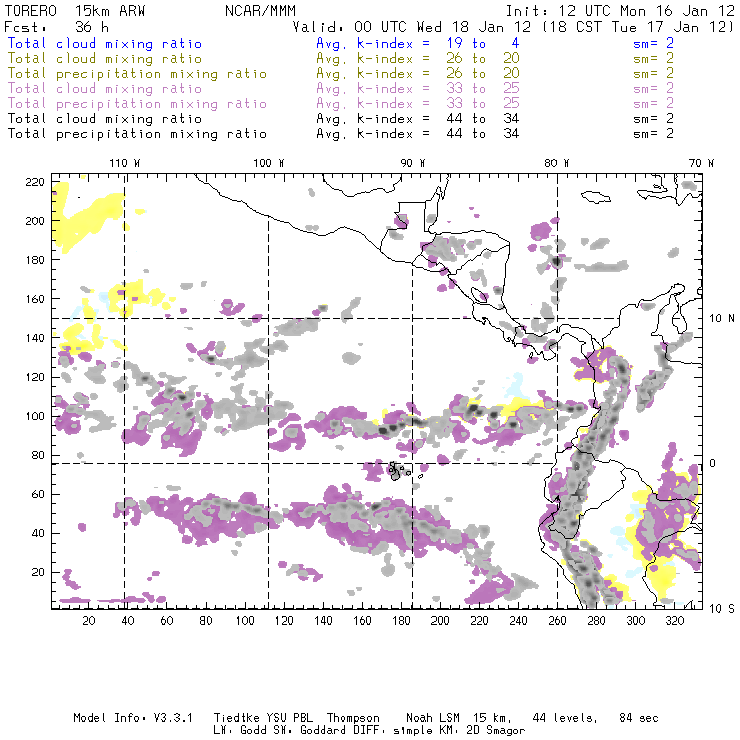Click the x-axis tick label '260'
Viewport: 740px width, 740px height.
(557, 621)
